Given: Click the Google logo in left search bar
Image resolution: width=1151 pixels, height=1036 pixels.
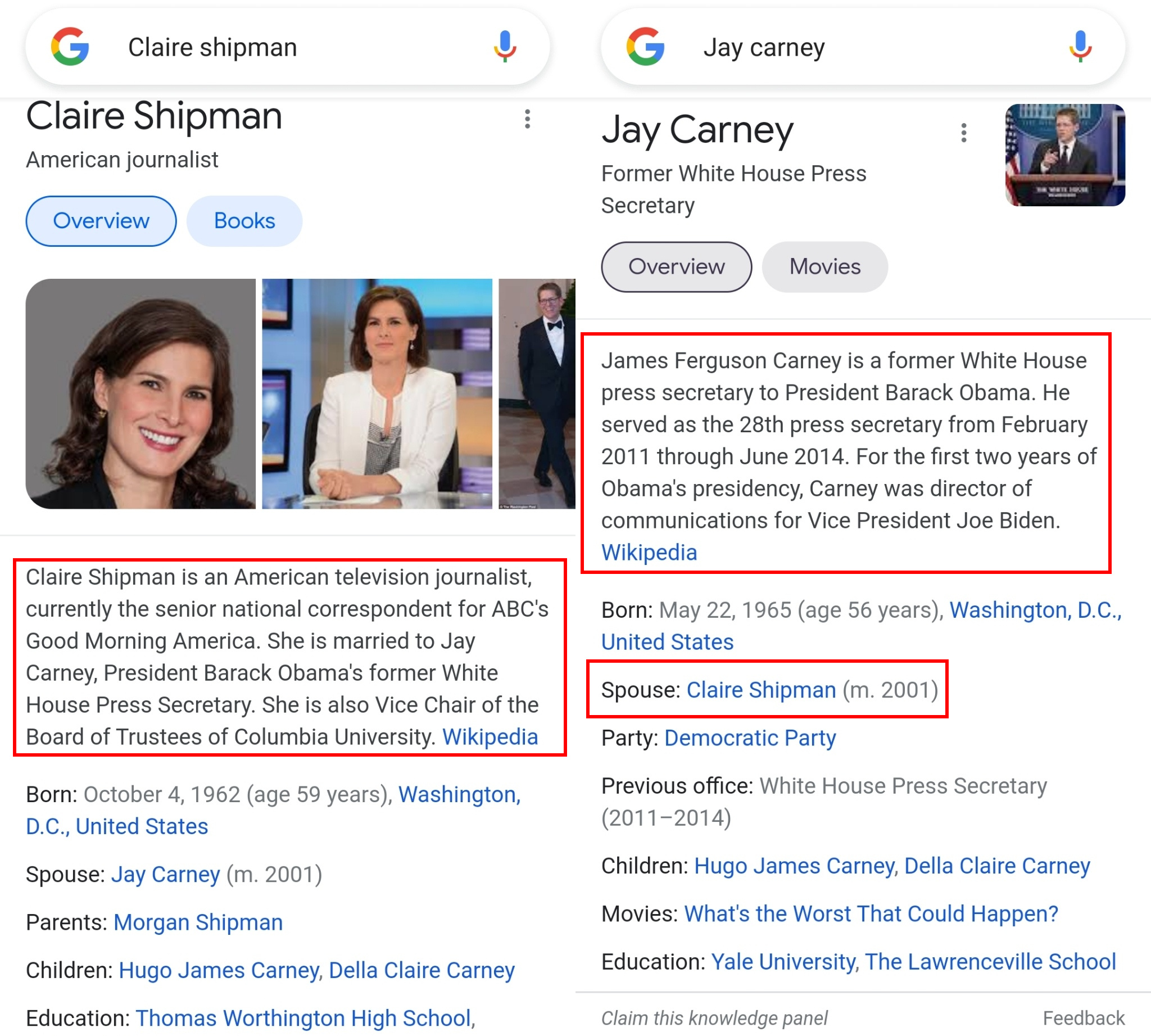Looking at the screenshot, I should tap(70, 47).
